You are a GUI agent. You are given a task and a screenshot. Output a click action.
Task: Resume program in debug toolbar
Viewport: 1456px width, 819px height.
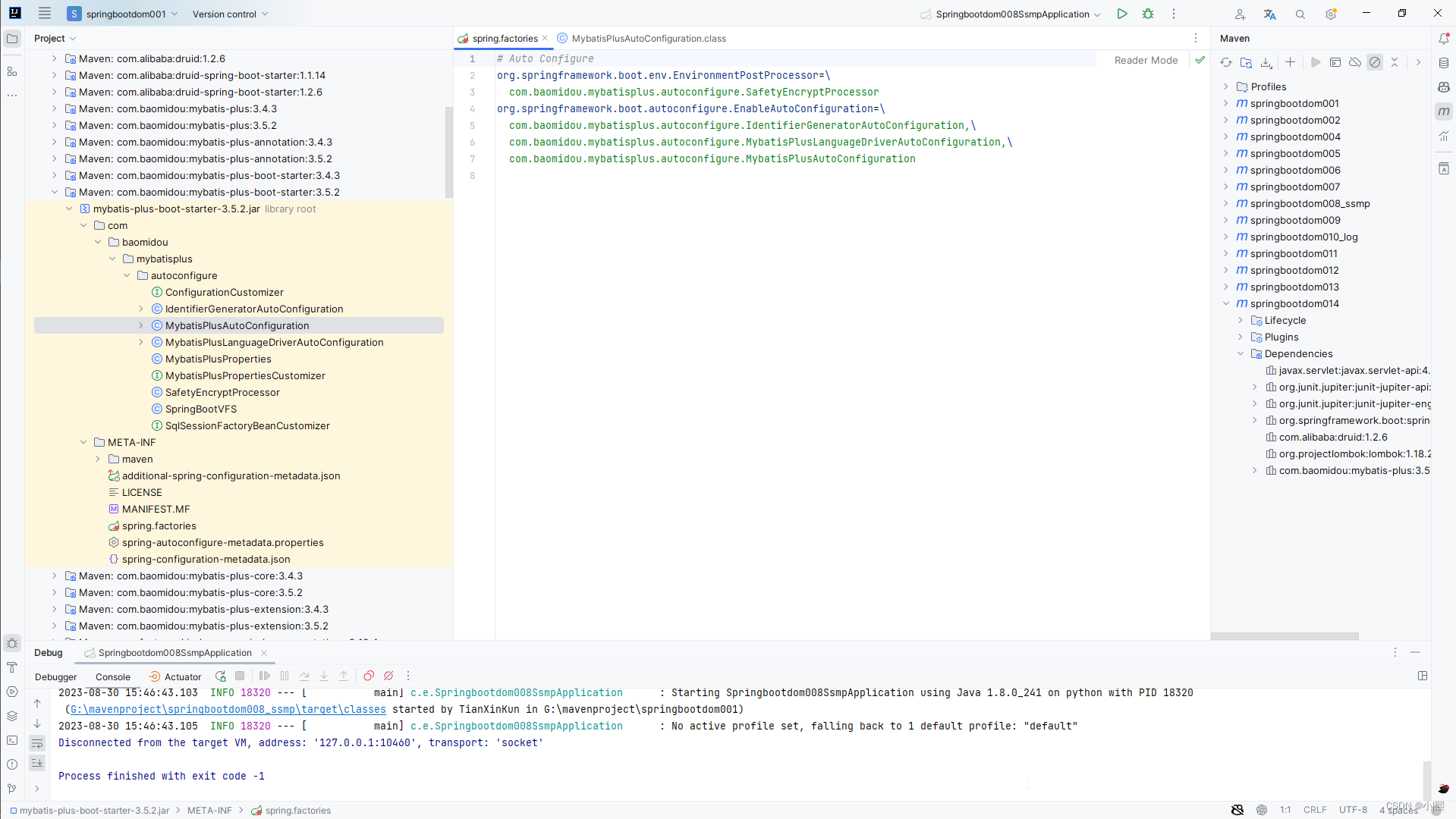coord(265,676)
